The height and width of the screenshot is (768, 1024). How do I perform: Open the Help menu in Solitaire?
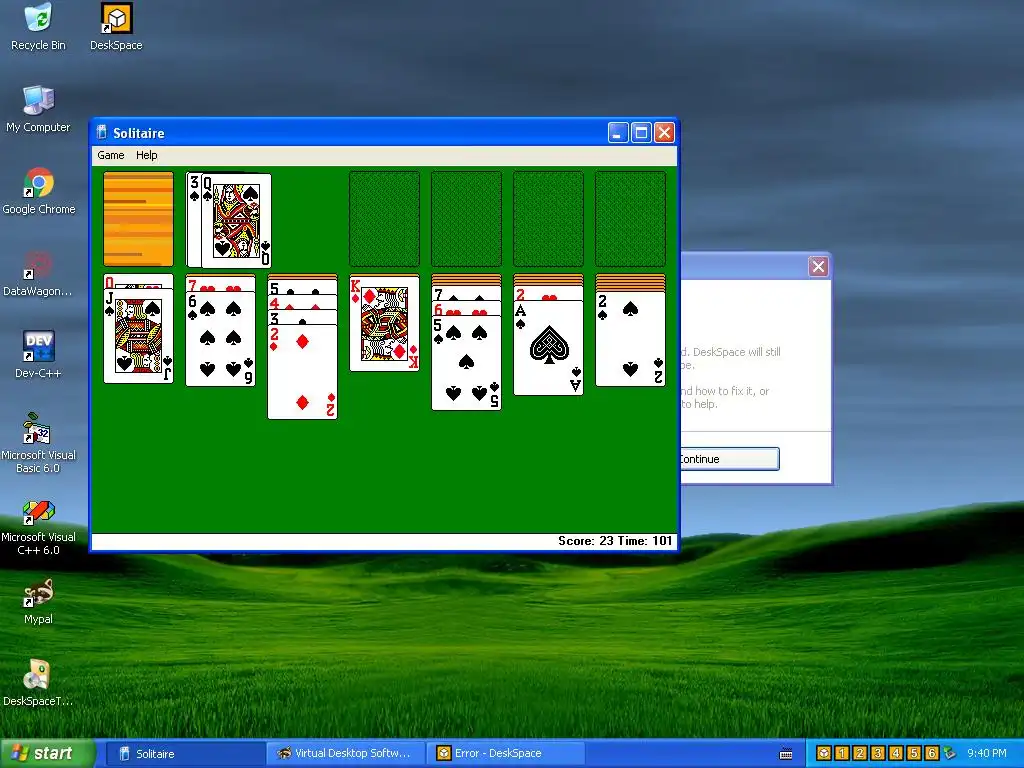(146, 155)
